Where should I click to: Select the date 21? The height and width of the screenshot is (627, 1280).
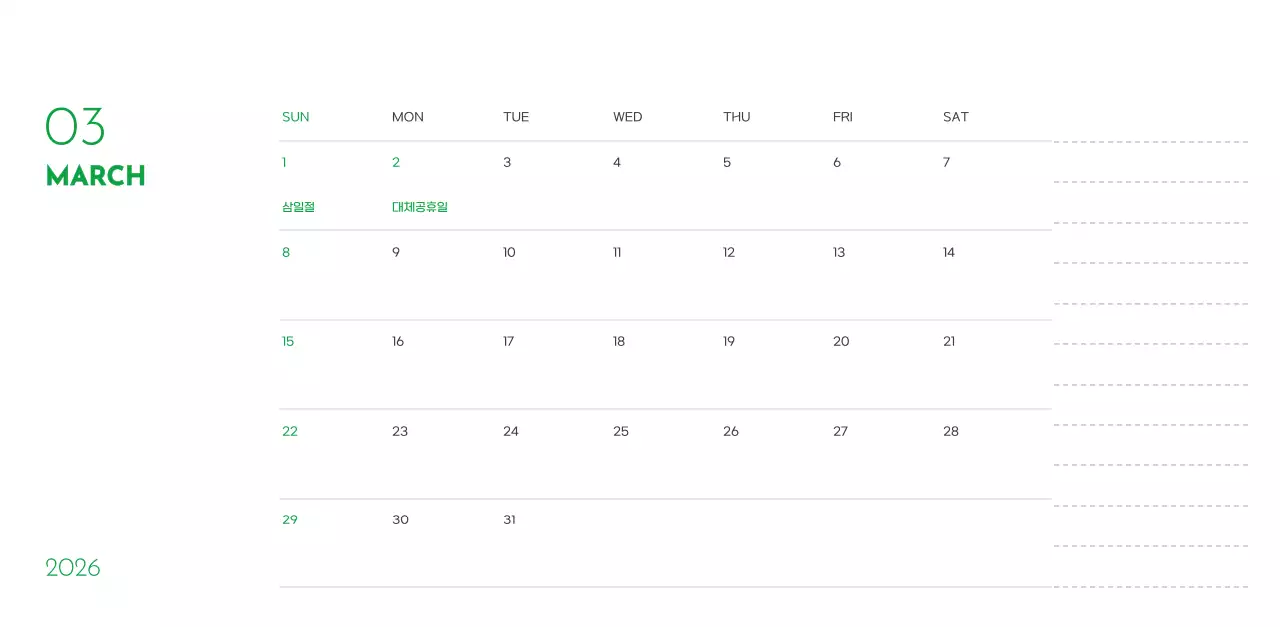tap(949, 341)
